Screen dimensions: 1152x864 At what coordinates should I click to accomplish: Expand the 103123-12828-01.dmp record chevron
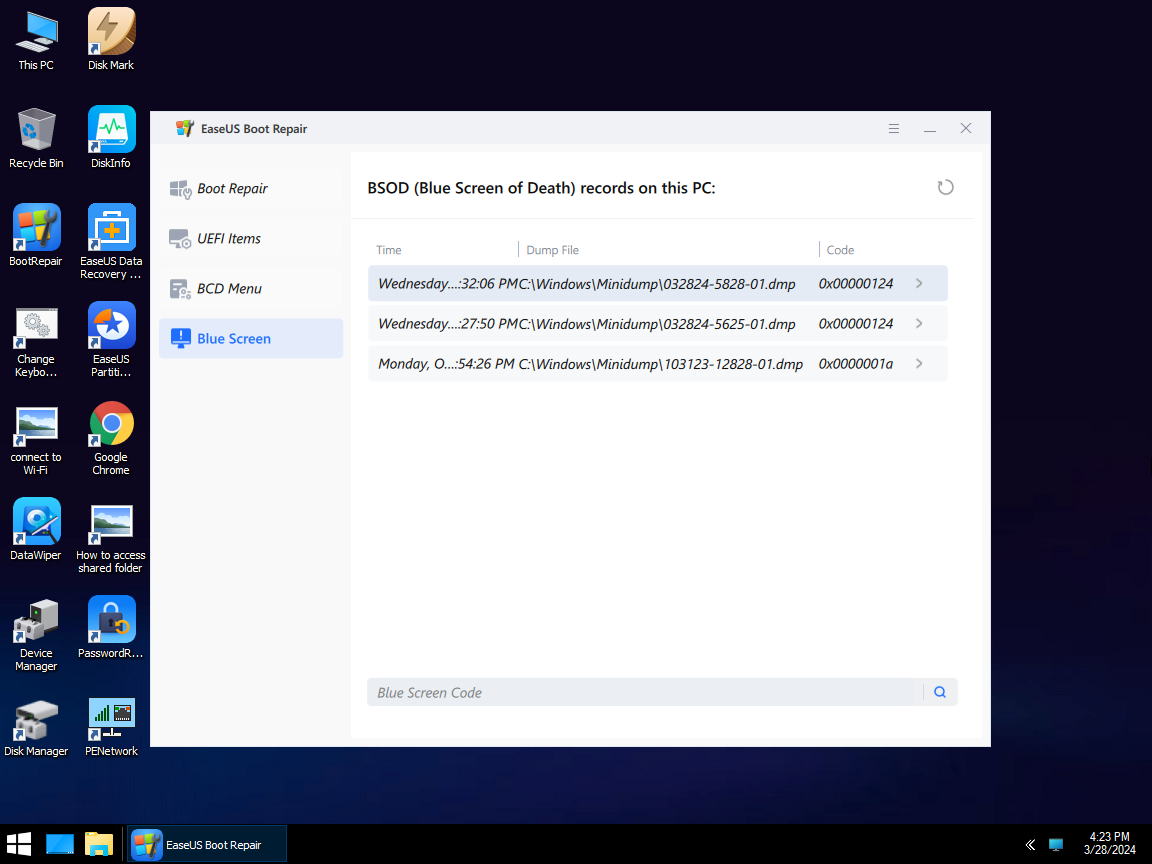pos(919,364)
